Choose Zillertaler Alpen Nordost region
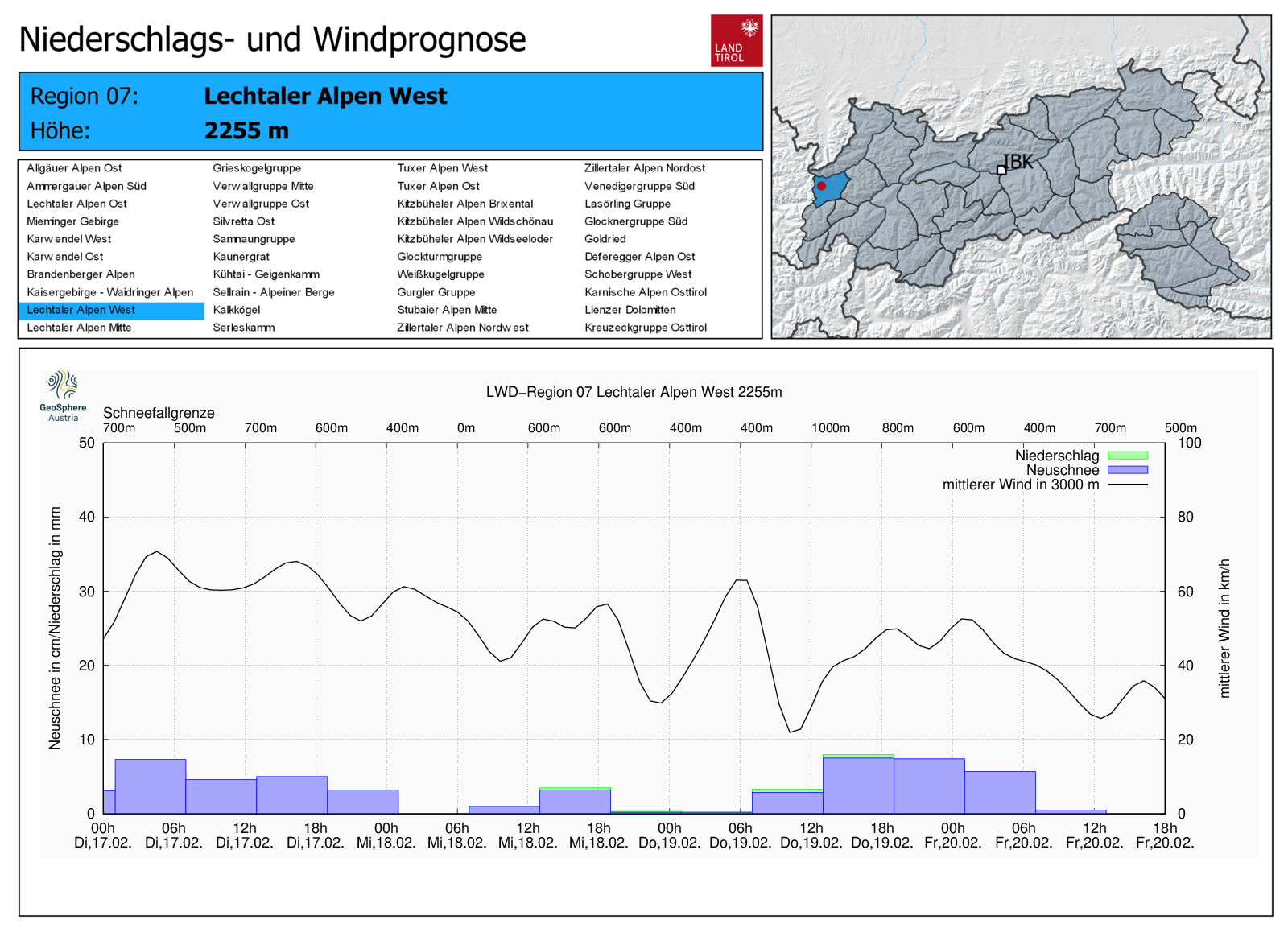This screenshot has width=1288, height=928. coord(645,168)
